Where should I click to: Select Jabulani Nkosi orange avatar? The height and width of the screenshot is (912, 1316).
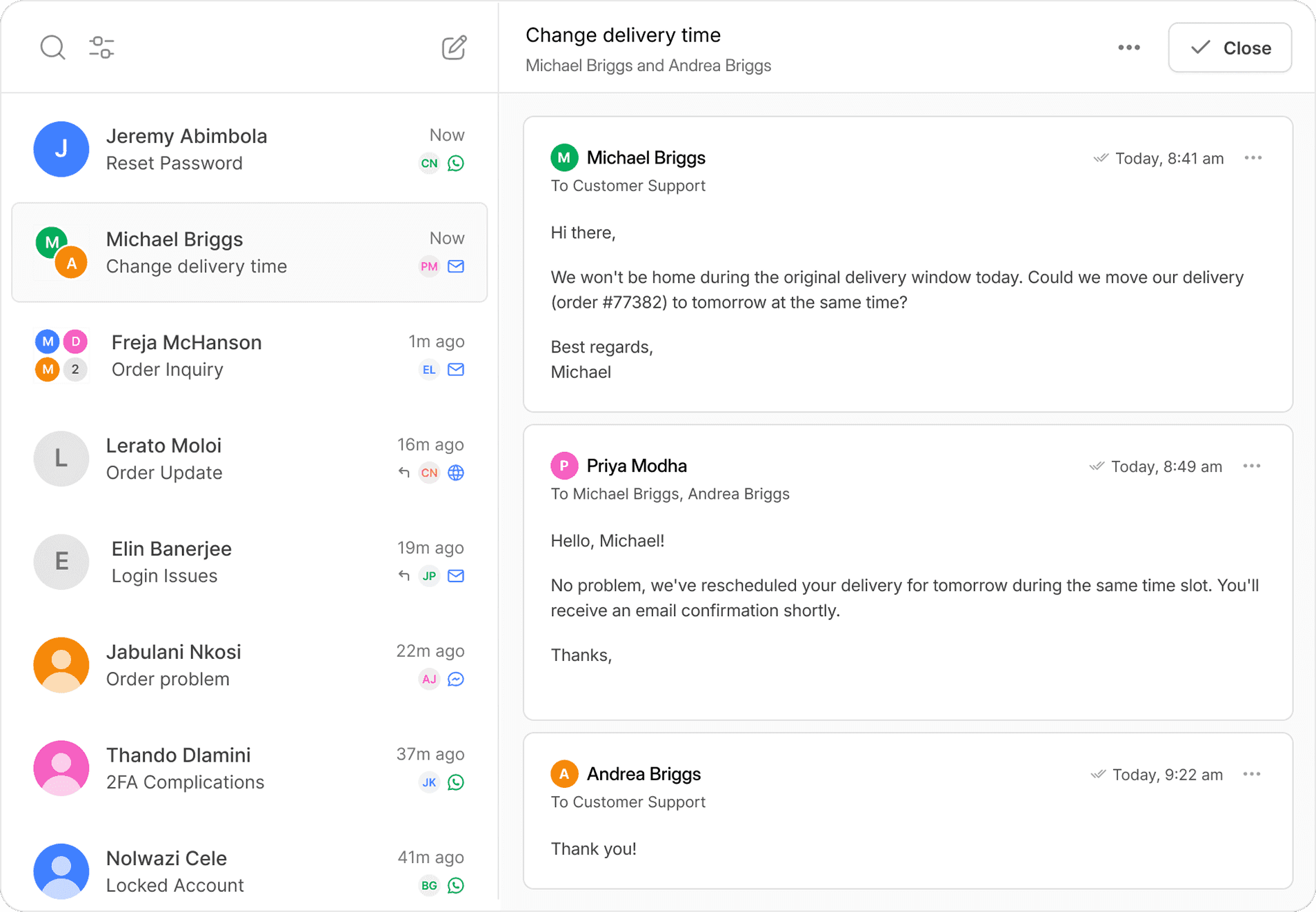coord(61,665)
